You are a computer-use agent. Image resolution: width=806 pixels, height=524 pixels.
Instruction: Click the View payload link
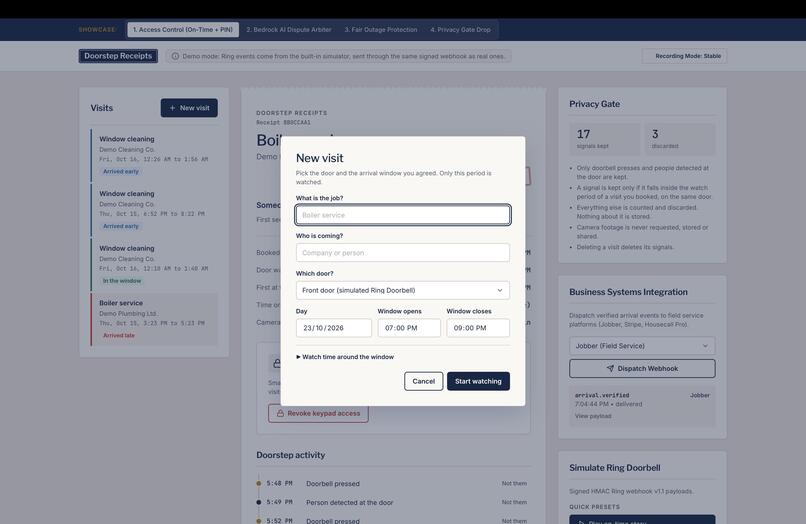[593, 416]
